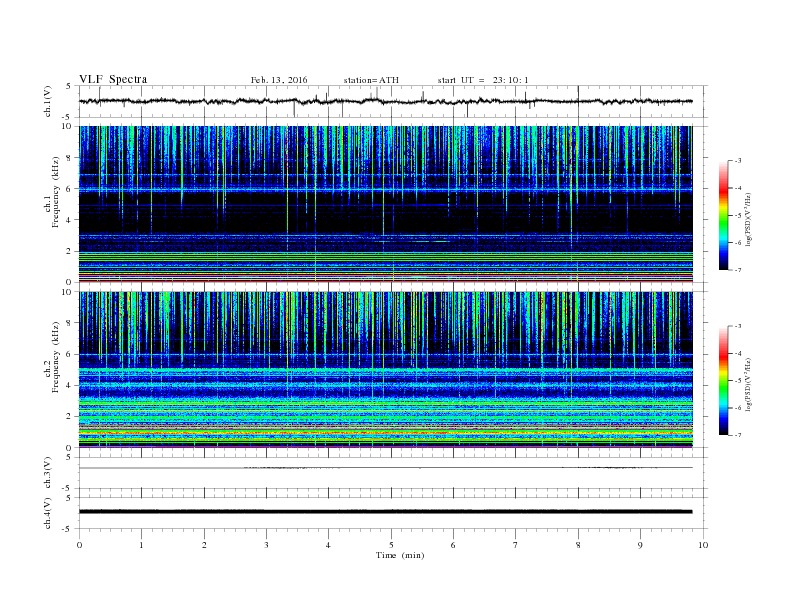Click the time axis tick label "6"
Viewport: 792px width, 612px height.
(453, 545)
